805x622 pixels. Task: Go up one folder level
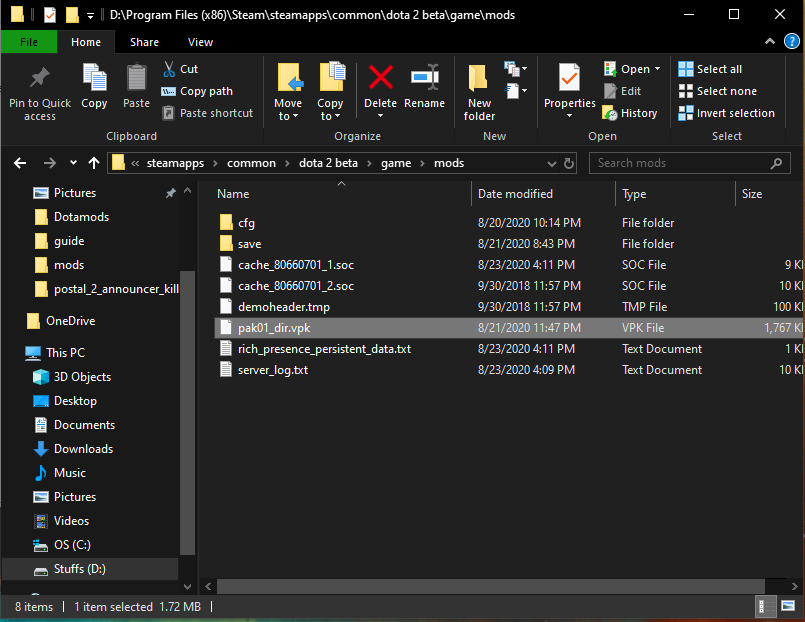click(x=93, y=163)
